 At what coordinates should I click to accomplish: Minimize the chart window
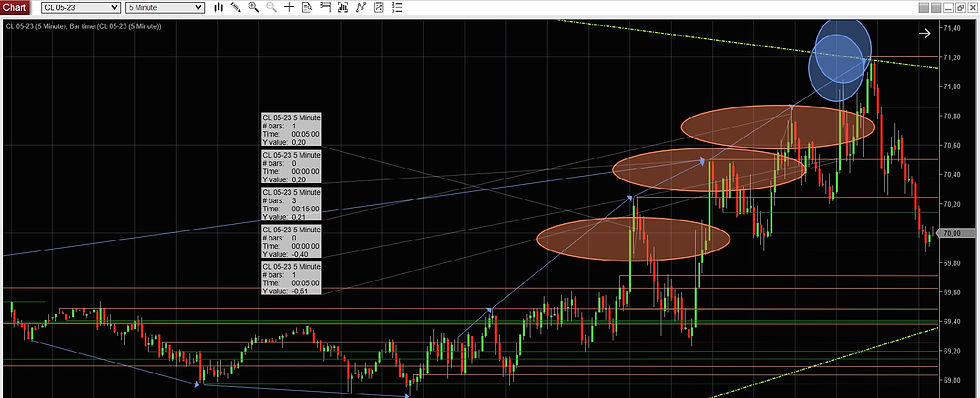coord(949,7)
